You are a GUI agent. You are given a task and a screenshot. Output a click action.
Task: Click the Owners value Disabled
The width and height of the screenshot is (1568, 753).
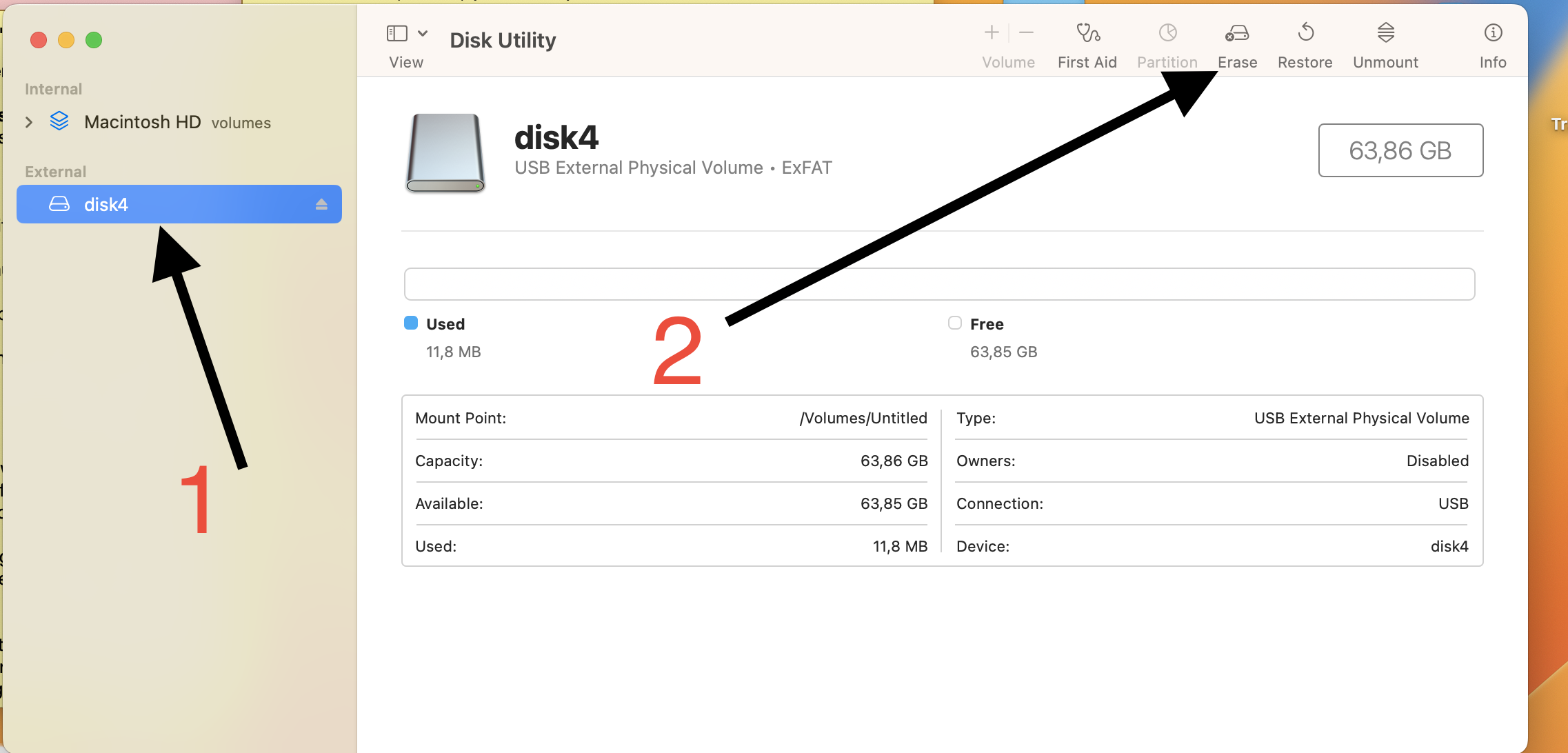click(1438, 461)
